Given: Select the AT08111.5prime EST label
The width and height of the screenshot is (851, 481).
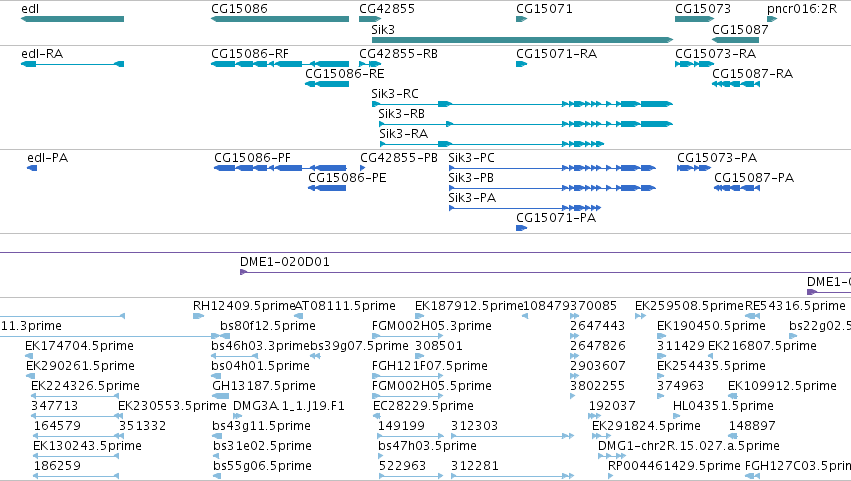Looking at the screenshot, I should click(345, 306).
